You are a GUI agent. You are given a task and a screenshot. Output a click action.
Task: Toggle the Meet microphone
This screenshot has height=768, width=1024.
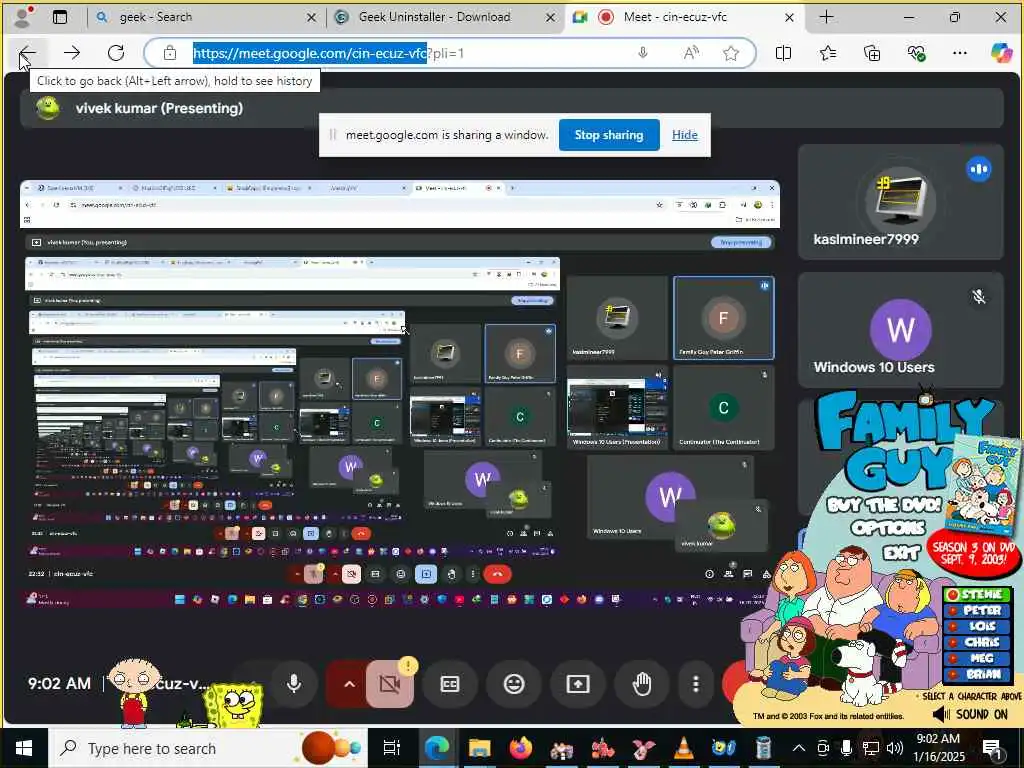294,684
